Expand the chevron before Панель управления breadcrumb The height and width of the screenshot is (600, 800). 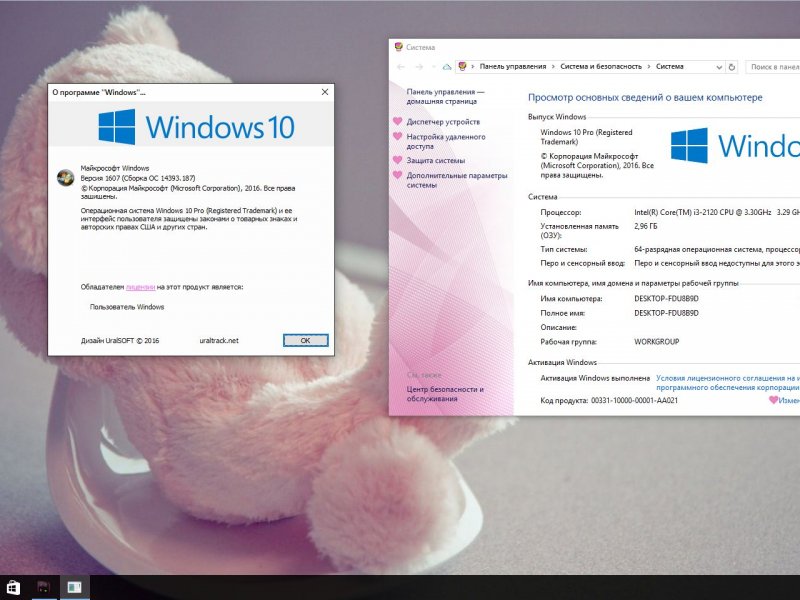(473, 67)
